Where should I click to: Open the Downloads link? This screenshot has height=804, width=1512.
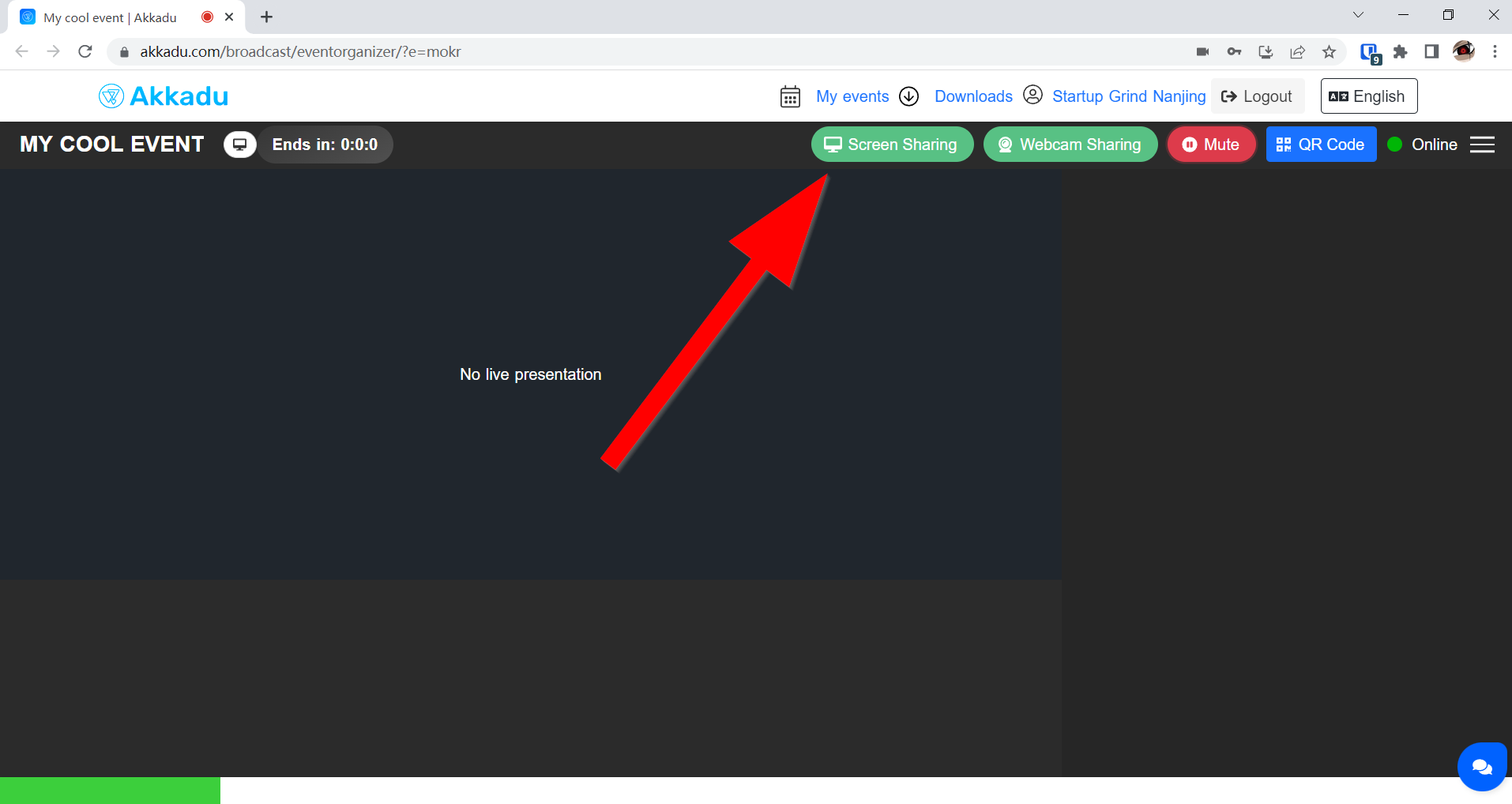973,96
